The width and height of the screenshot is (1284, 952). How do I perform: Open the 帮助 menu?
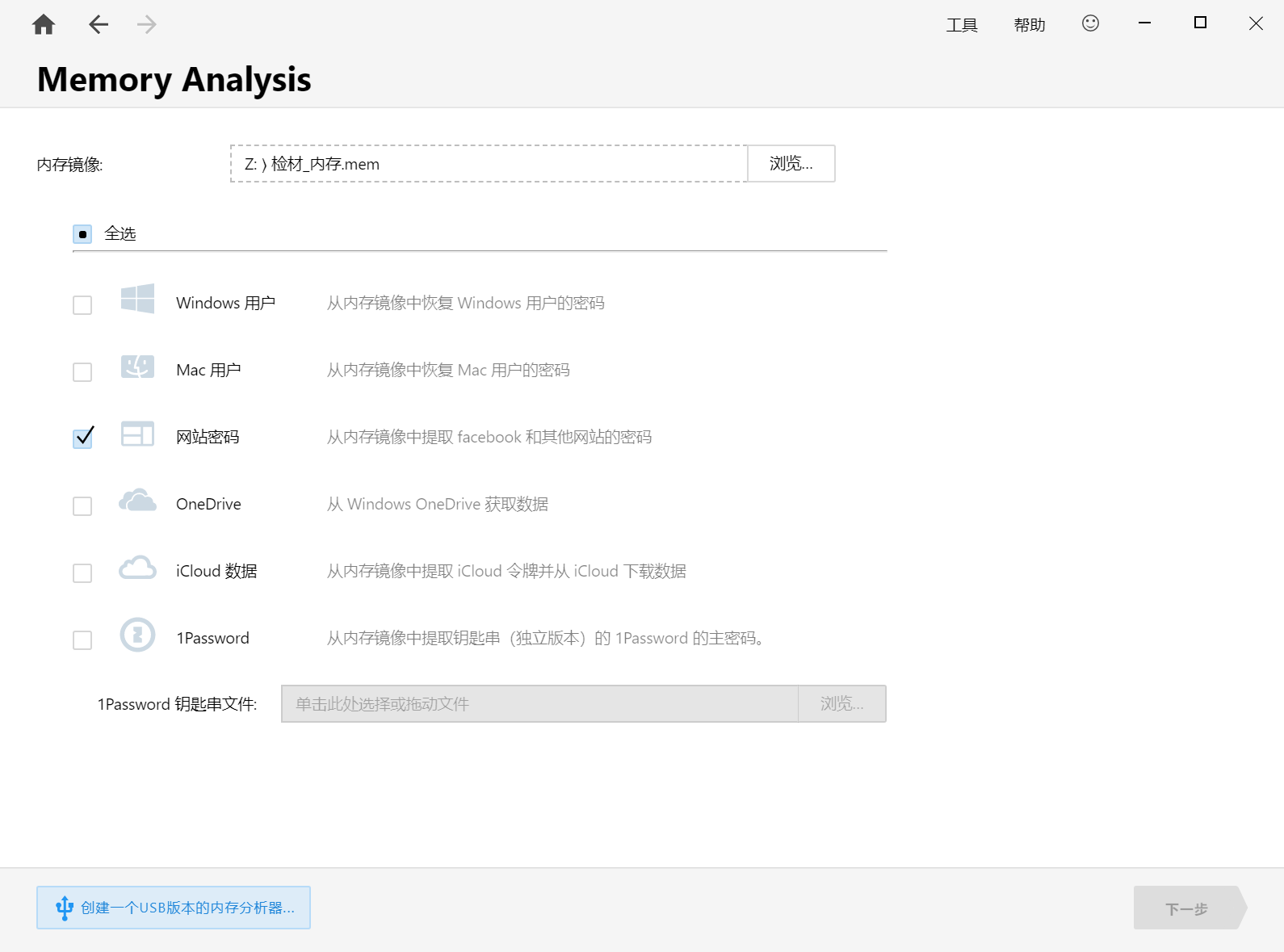(x=1030, y=25)
